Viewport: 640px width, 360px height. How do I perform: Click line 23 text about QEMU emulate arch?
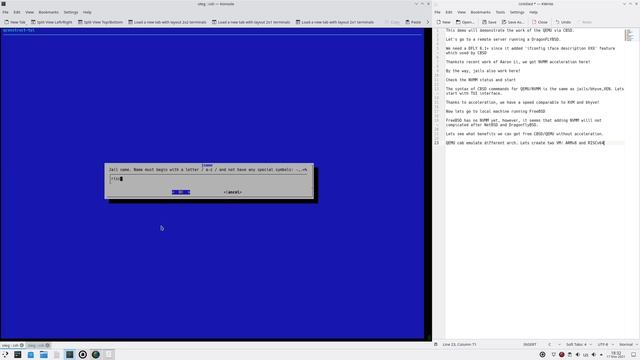(525, 143)
